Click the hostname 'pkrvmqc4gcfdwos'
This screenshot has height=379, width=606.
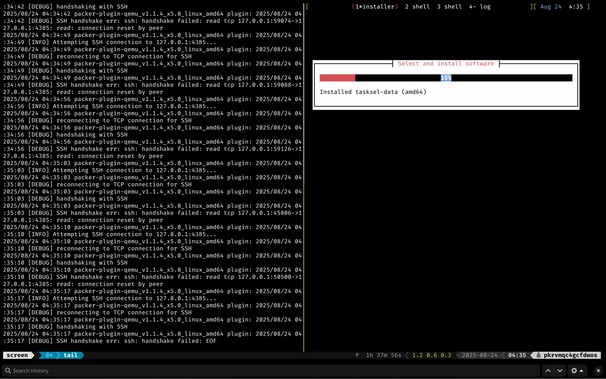pos(570,355)
